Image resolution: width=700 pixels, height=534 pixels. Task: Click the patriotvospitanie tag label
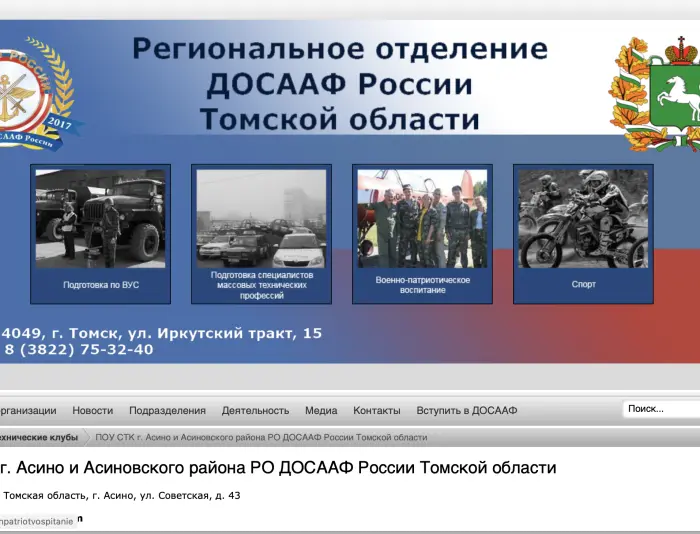coord(37,521)
